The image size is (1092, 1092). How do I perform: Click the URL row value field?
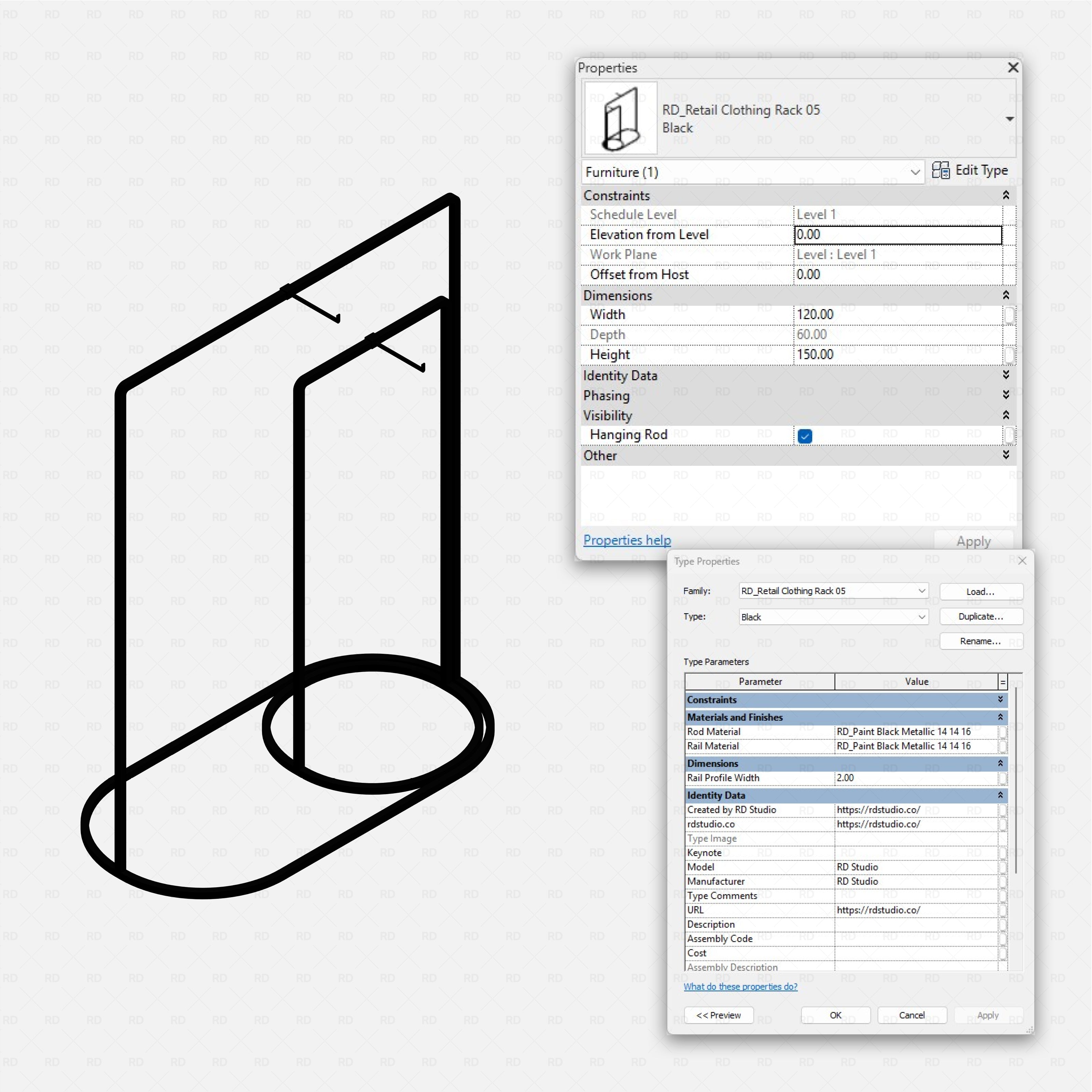pos(916,910)
